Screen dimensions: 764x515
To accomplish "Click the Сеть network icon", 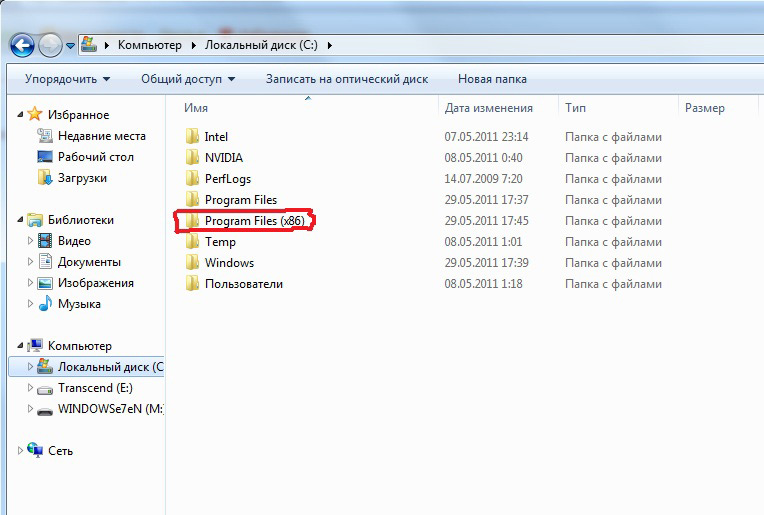I will point(35,450).
